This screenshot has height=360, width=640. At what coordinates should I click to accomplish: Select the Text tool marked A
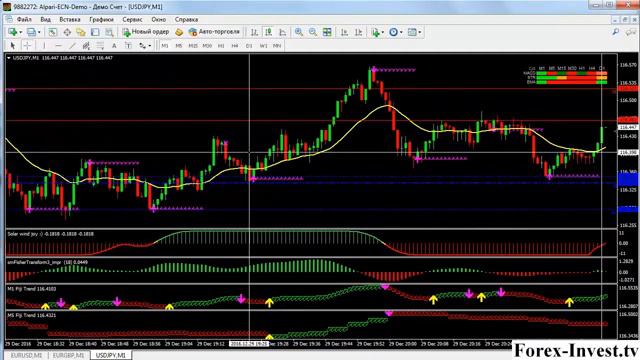pos(114,46)
